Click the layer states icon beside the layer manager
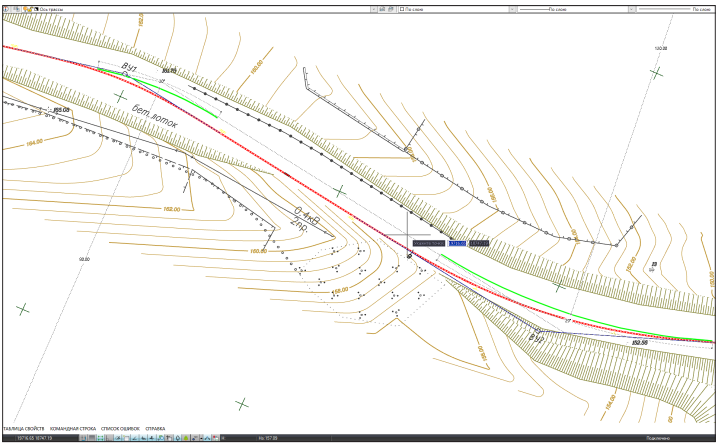719x444 pixels. pyautogui.click(x=17, y=9)
